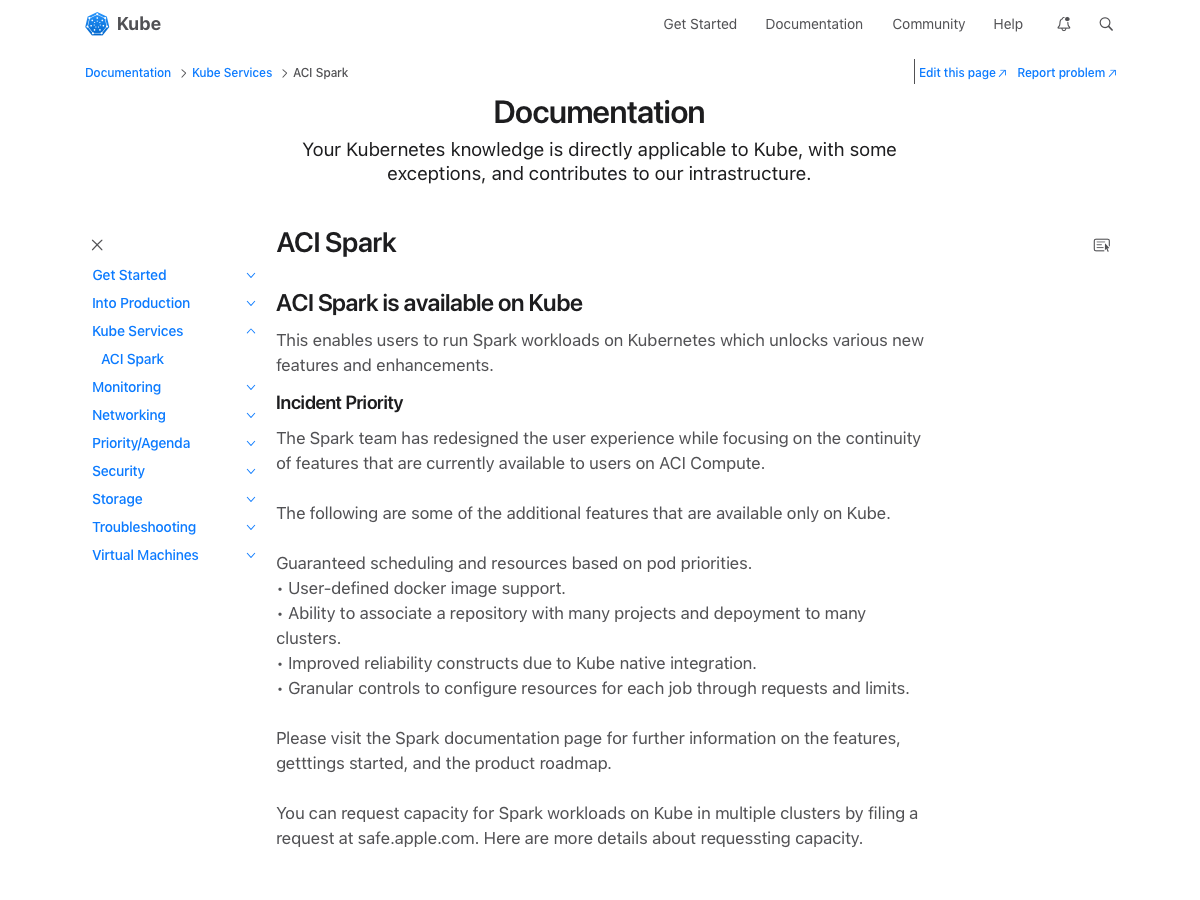This screenshot has height=900, width=1200.
Task: Open Into Production sidebar link
Action: (x=141, y=303)
